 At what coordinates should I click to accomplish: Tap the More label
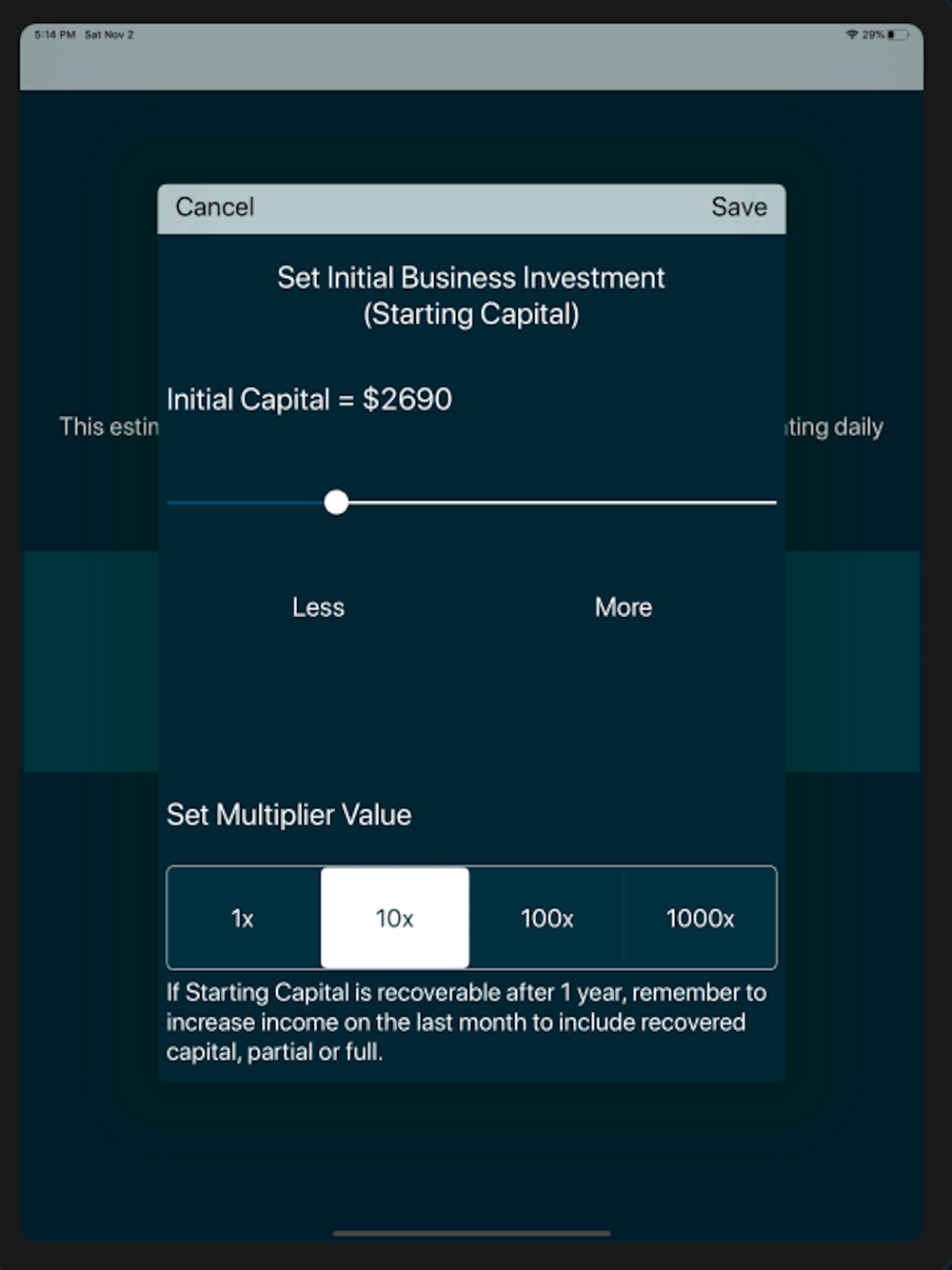click(x=624, y=607)
